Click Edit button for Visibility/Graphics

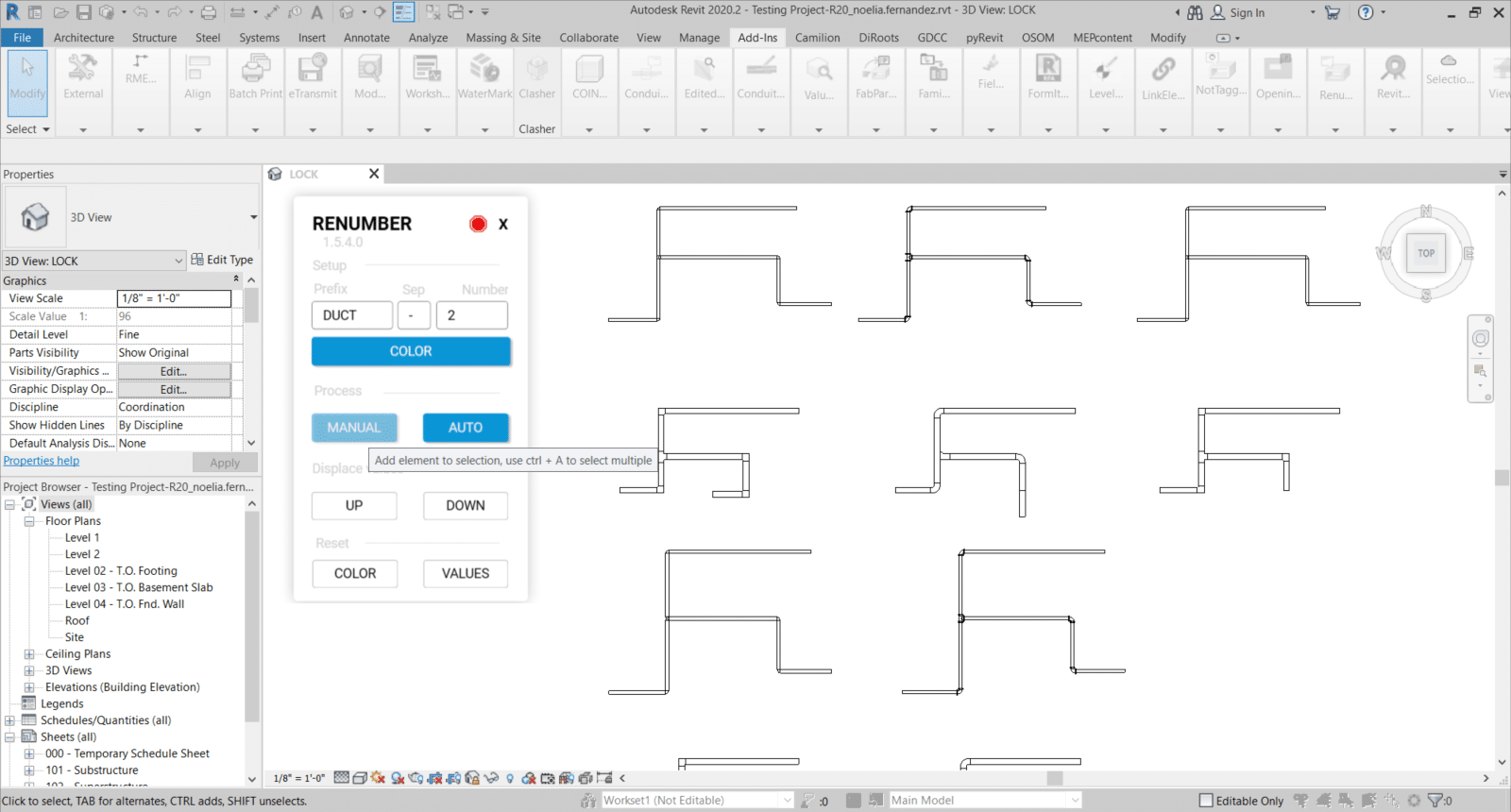(x=174, y=371)
